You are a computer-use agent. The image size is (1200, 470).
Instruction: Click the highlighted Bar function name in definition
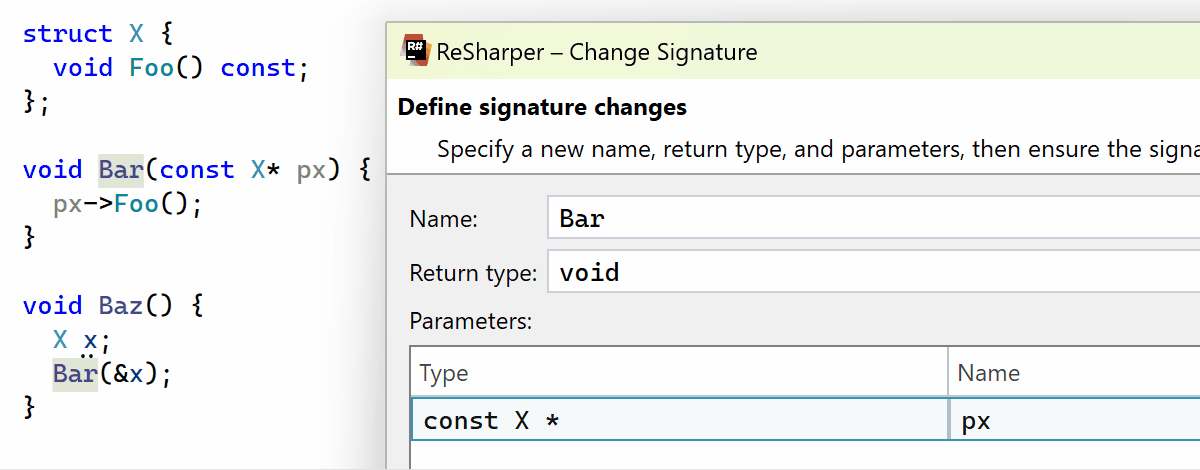click(x=121, y=170)
